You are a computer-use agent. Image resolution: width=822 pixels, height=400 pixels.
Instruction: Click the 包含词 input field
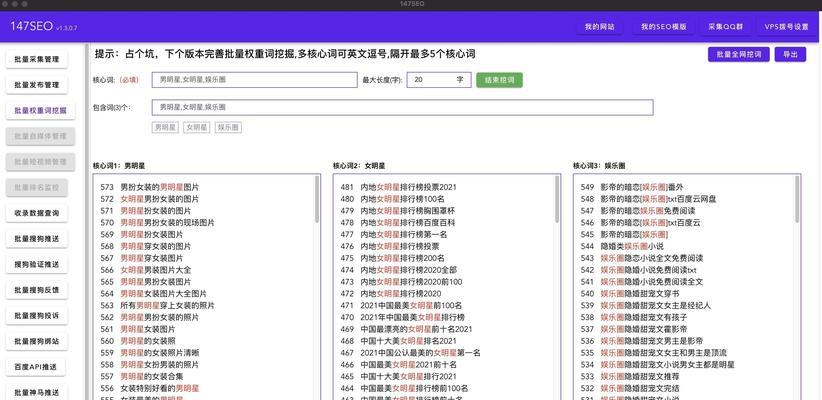coord(402,107)
